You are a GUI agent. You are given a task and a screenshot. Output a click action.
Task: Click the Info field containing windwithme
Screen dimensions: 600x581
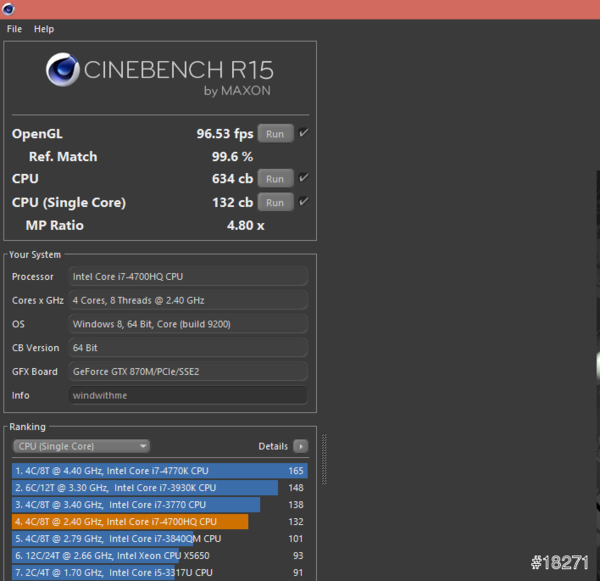(x=188, y=395)
